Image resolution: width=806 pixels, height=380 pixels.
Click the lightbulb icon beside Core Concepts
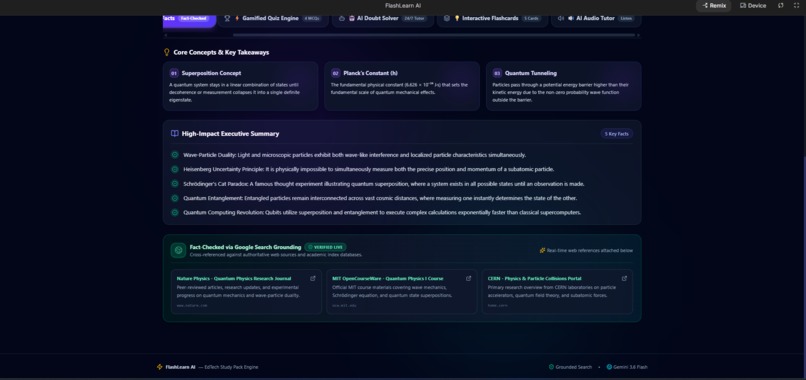click(167, 52)
